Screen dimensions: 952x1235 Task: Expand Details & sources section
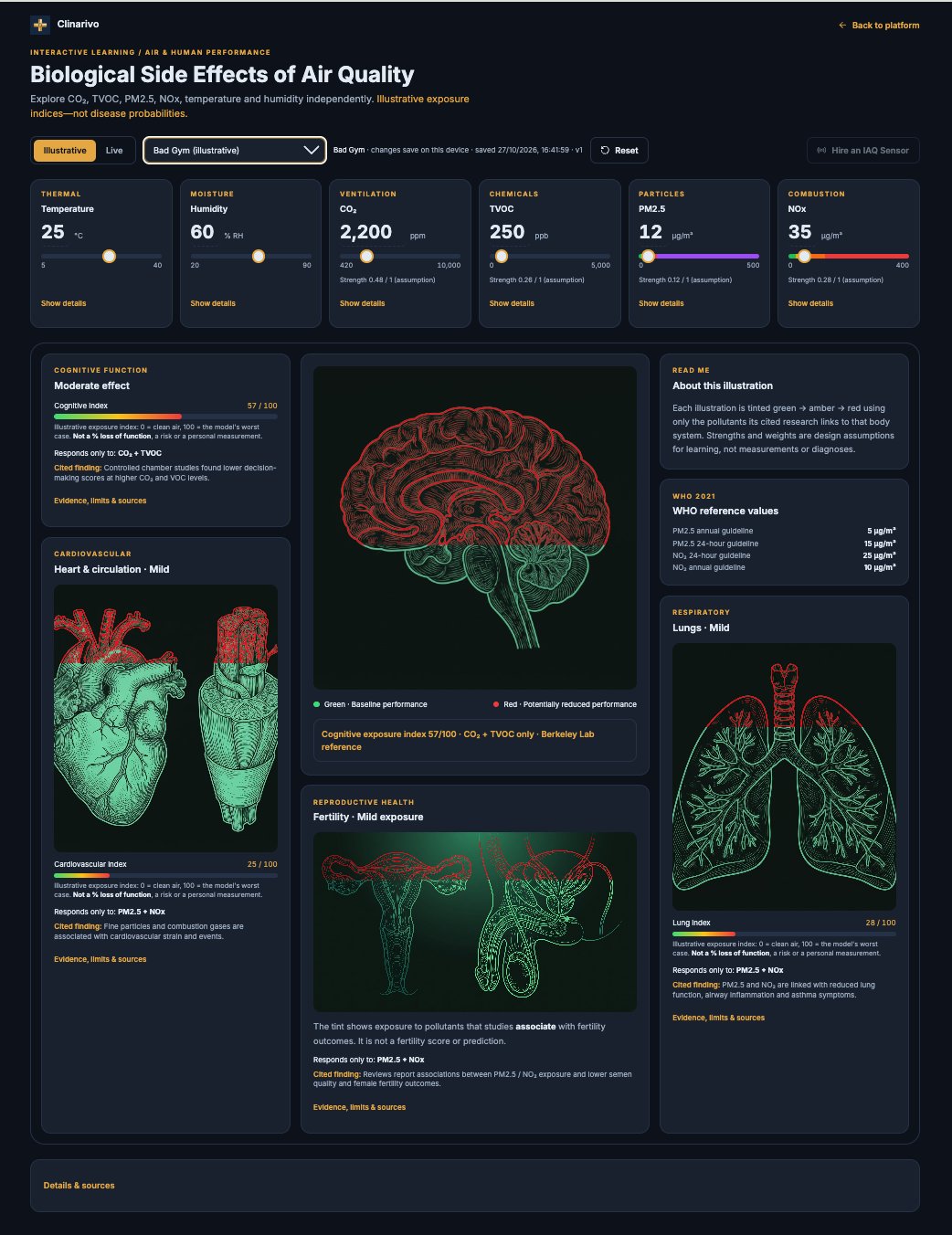(79, 1186)
